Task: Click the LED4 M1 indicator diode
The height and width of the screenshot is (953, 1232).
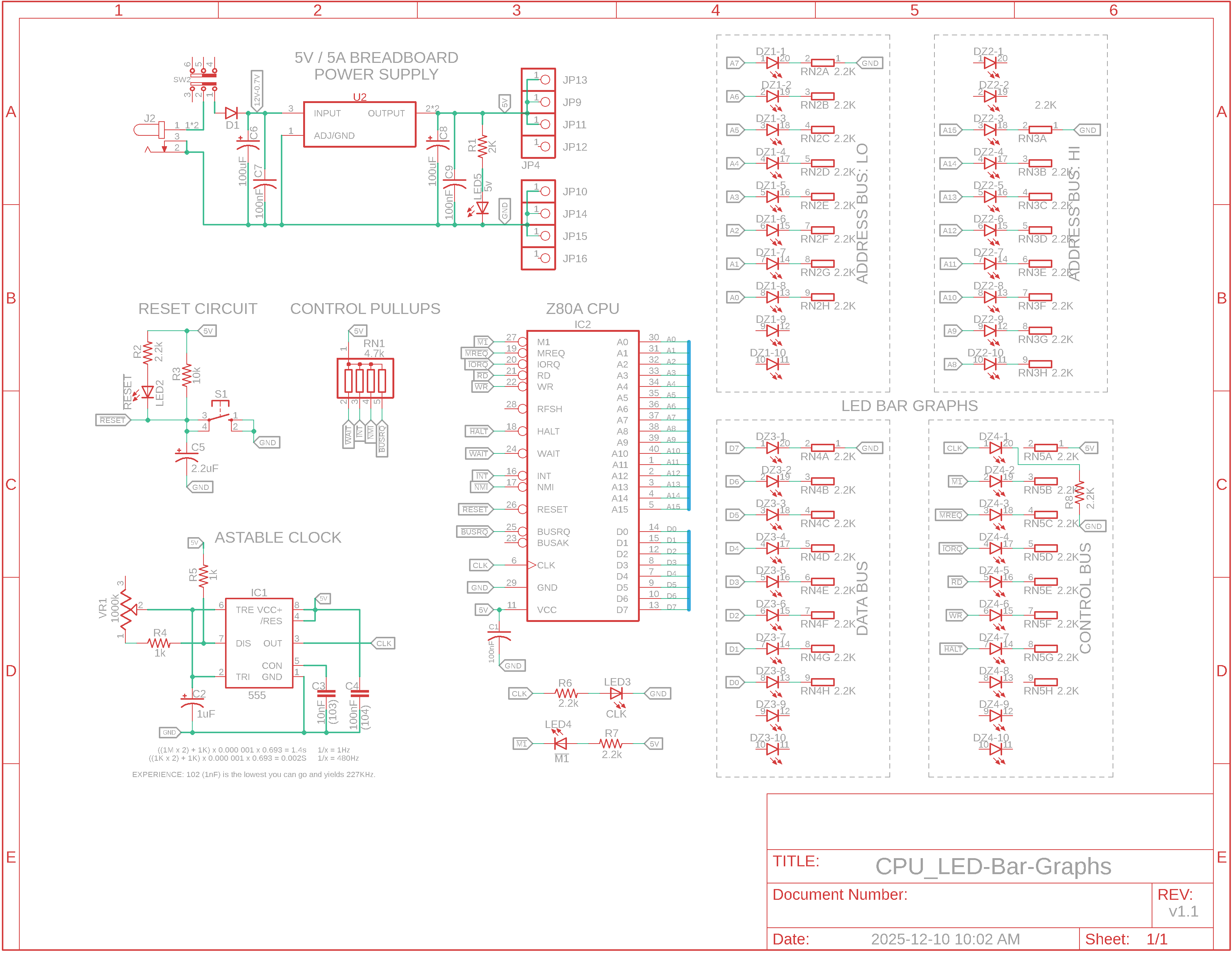Action: [560, 744]
